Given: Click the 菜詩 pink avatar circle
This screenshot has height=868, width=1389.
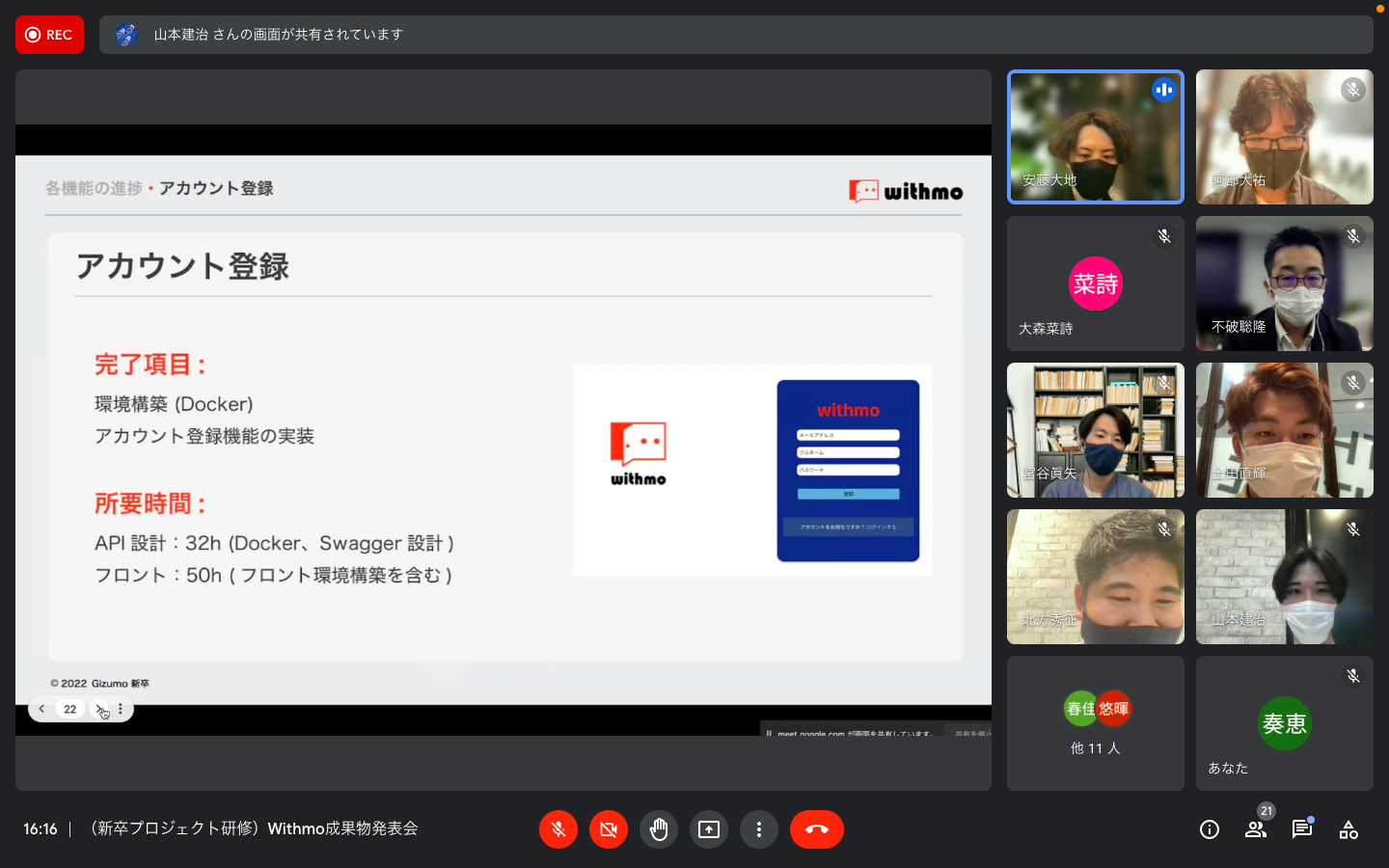Looking at the screenshot, I should (1096, 284).
